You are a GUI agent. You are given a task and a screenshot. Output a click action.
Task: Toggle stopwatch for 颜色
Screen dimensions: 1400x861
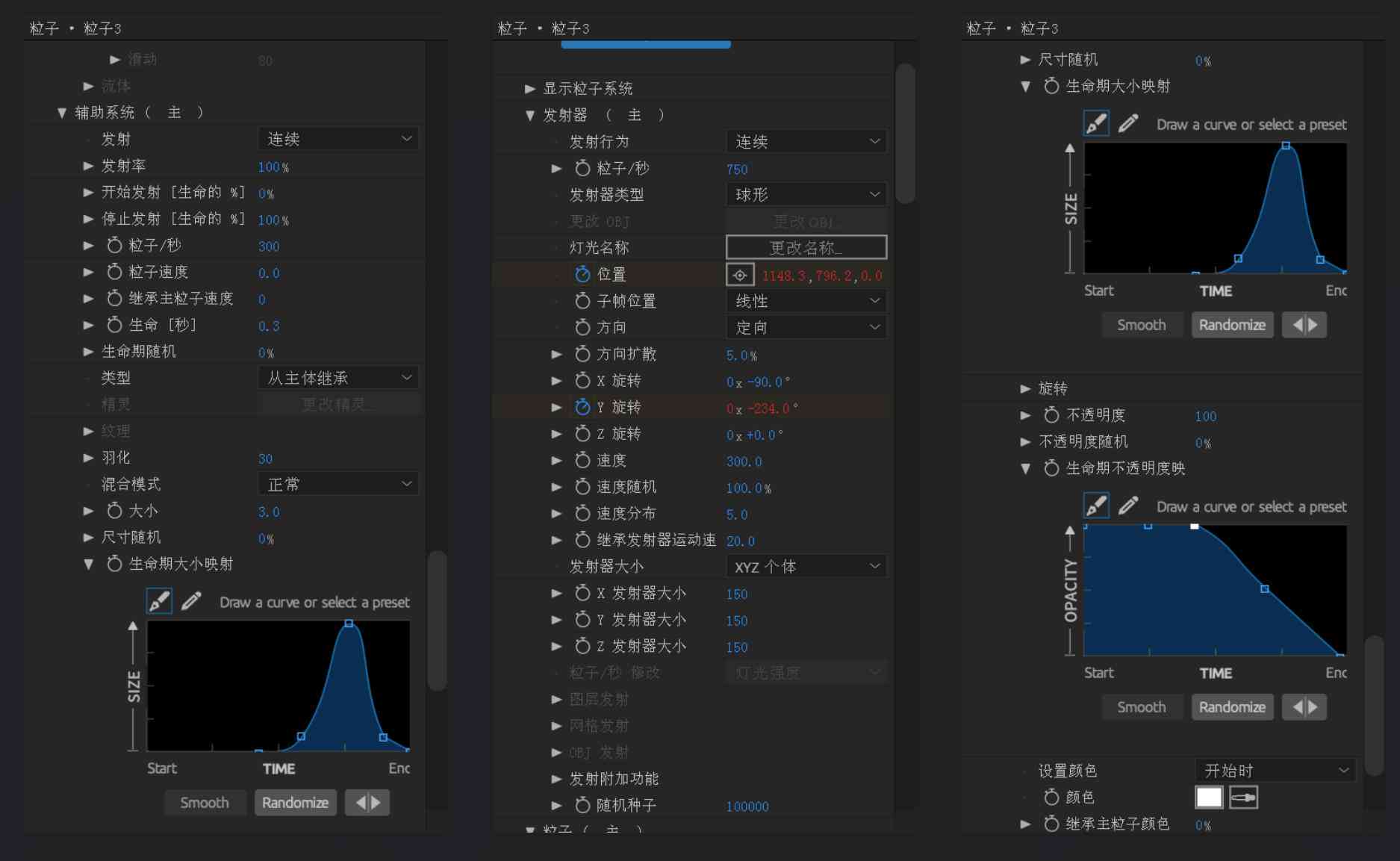pos(1051,798)
